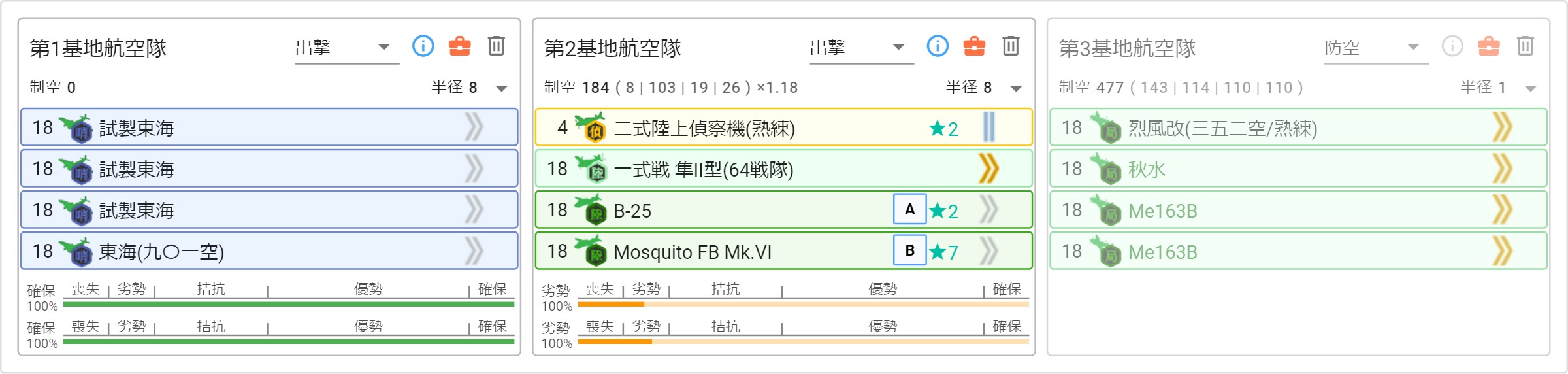Open the 防空 mode dropdown for 第3基地航空隊
The image size is (1568, 374).
click(x=1376, y=48)
